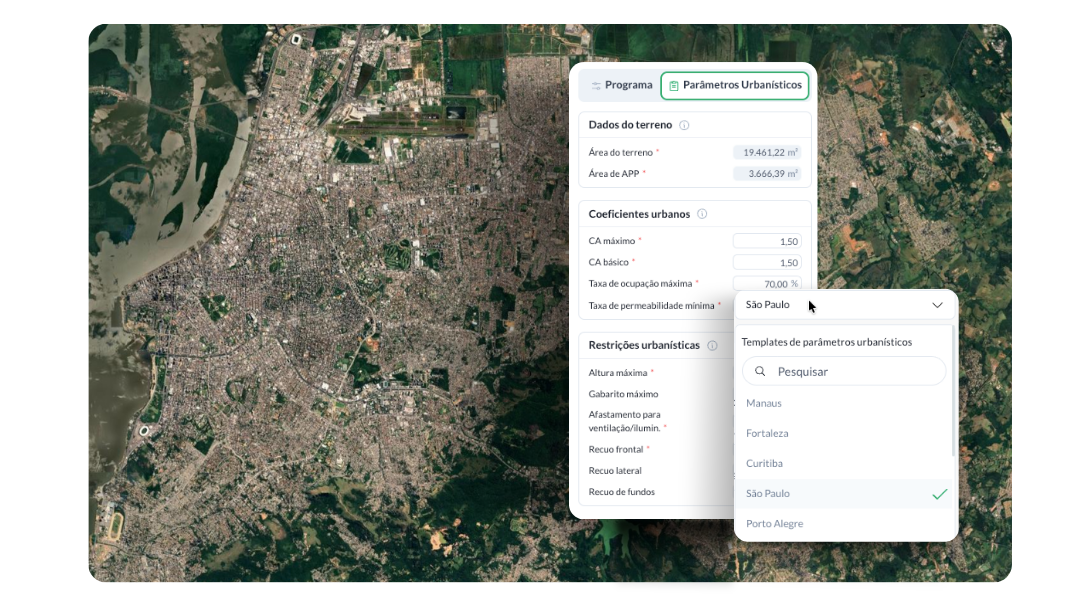Pick the Curitiba template option
The width and height of the screenshot is (1080, 608).
point(764,463)
